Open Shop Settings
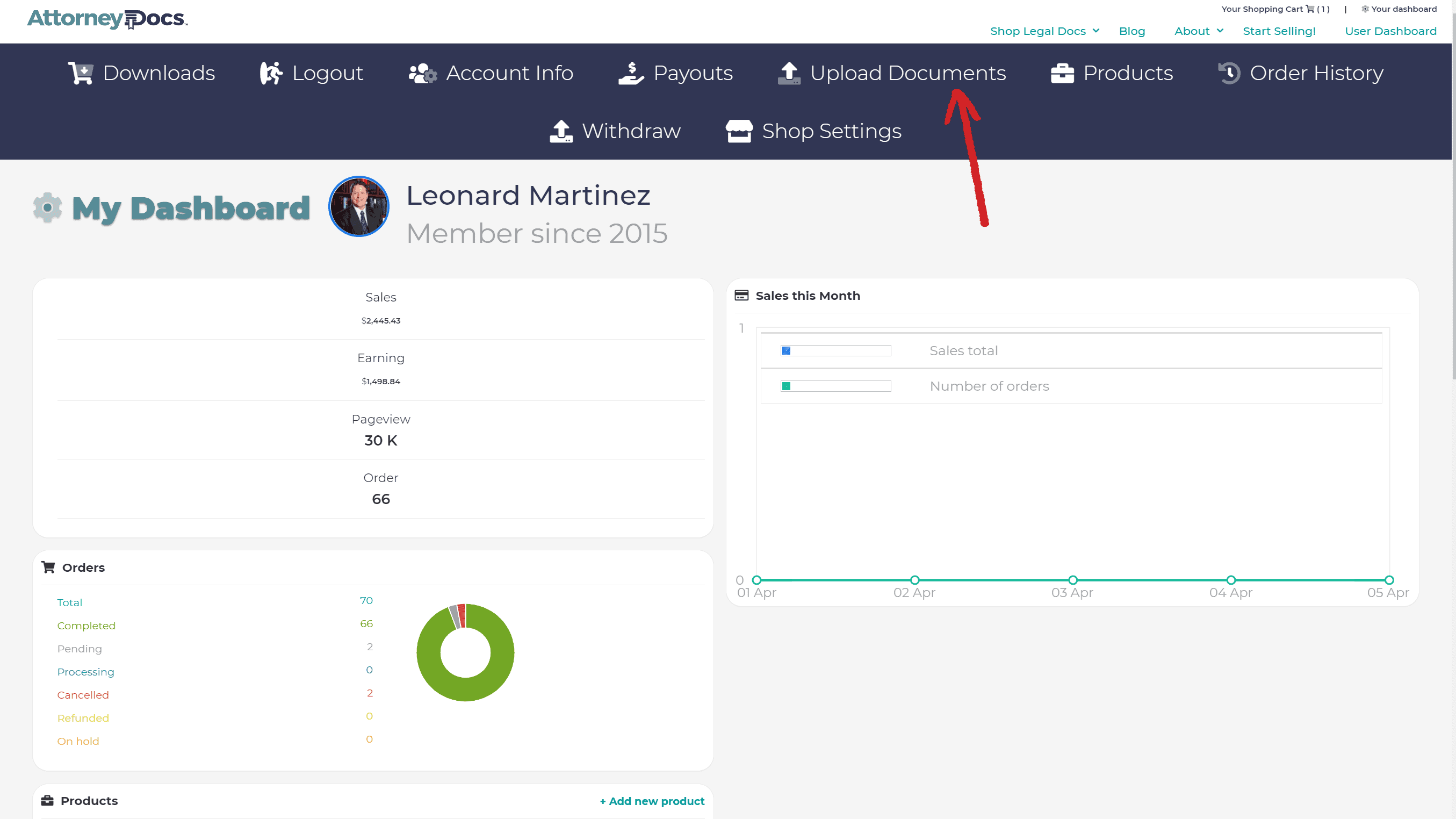 [x=813, y=131]
